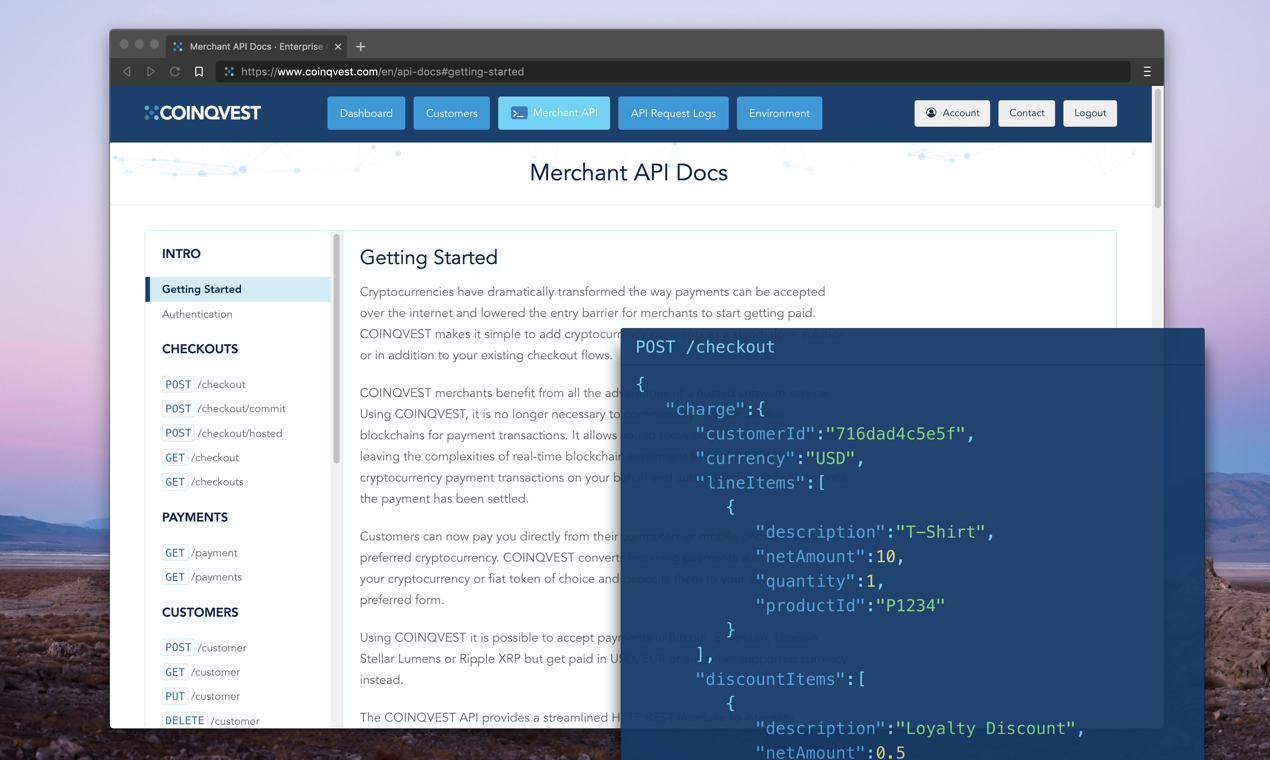The image size is (1270, 760).
Task: Open DELETE /customer endpoint
Action: pyautogui.click(x=211, y=720)
